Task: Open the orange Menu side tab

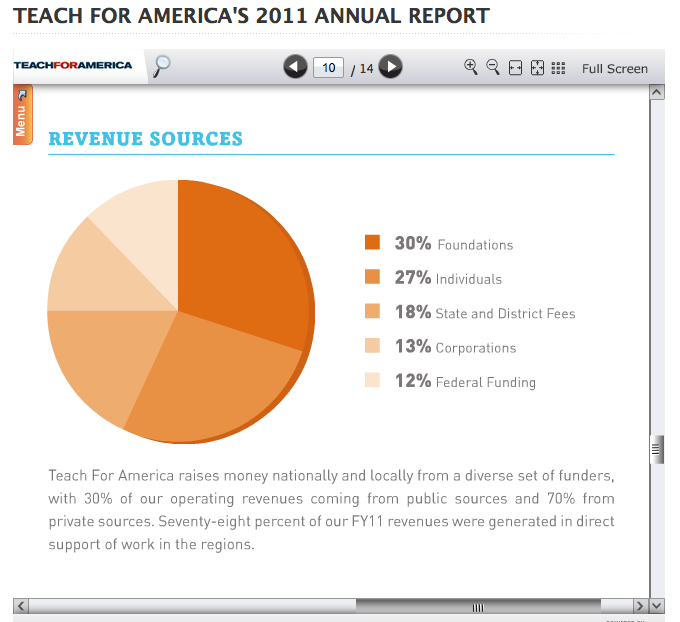Action: tap(22, 115)
